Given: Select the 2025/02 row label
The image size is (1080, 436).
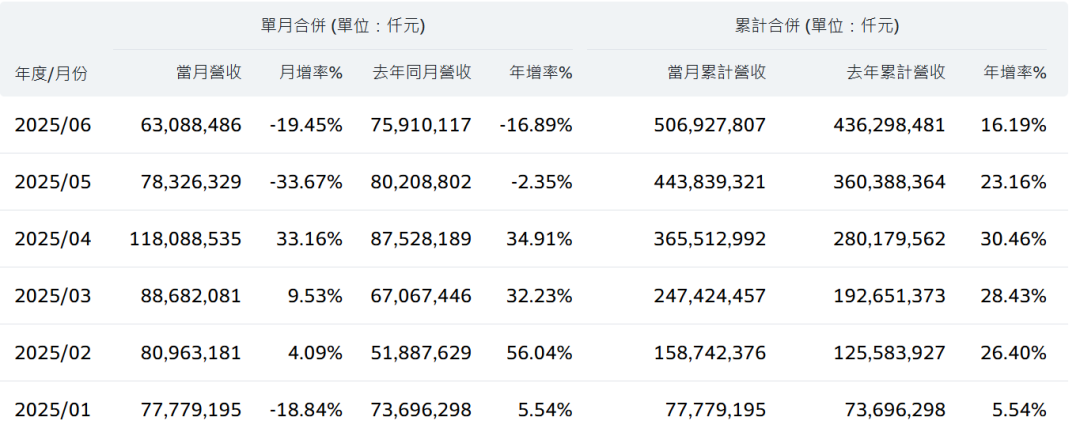Looking at the screenshot, I should coord(53,353).
